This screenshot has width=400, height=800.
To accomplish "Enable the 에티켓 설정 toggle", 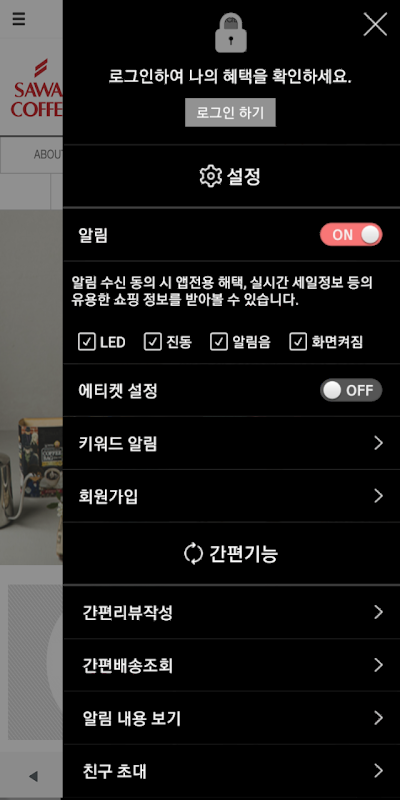I will coord(351,390).
